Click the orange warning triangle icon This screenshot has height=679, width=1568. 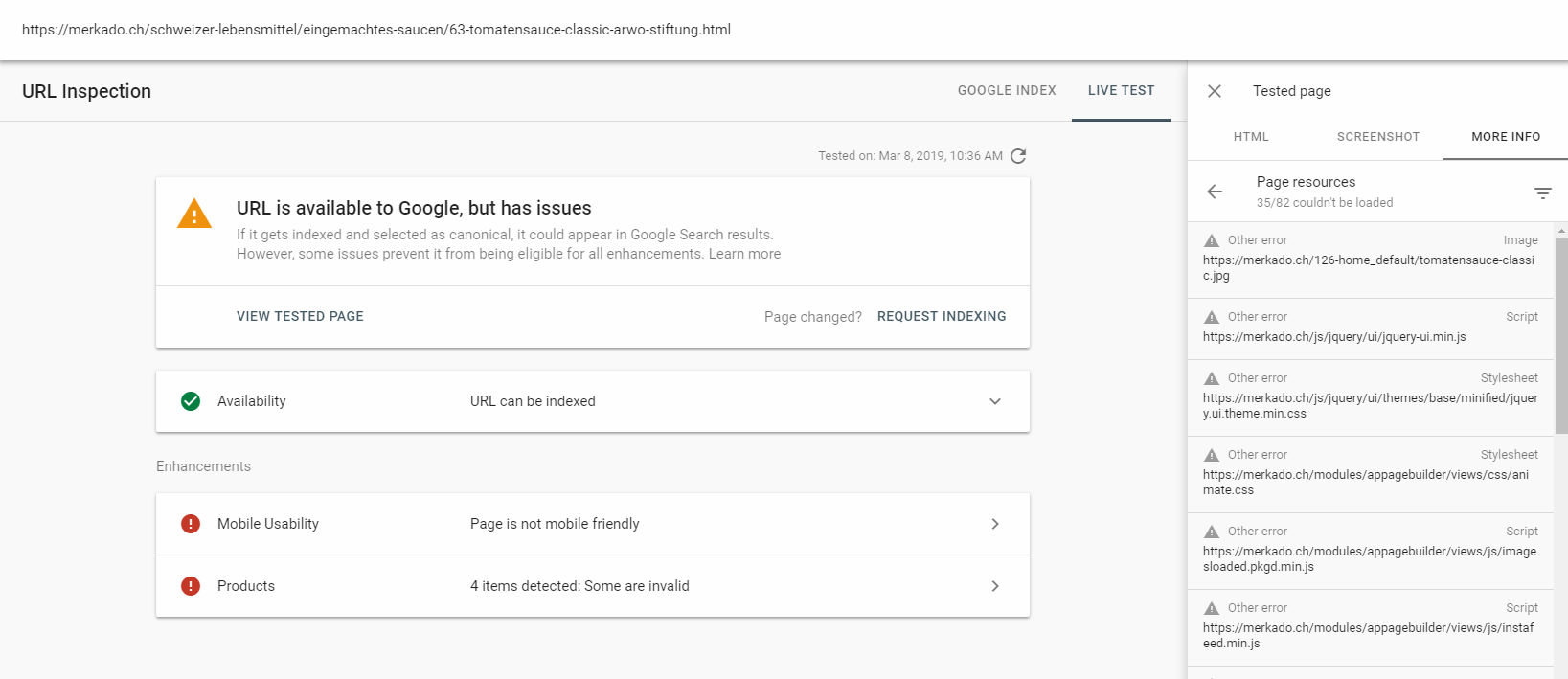click(194, 214)
